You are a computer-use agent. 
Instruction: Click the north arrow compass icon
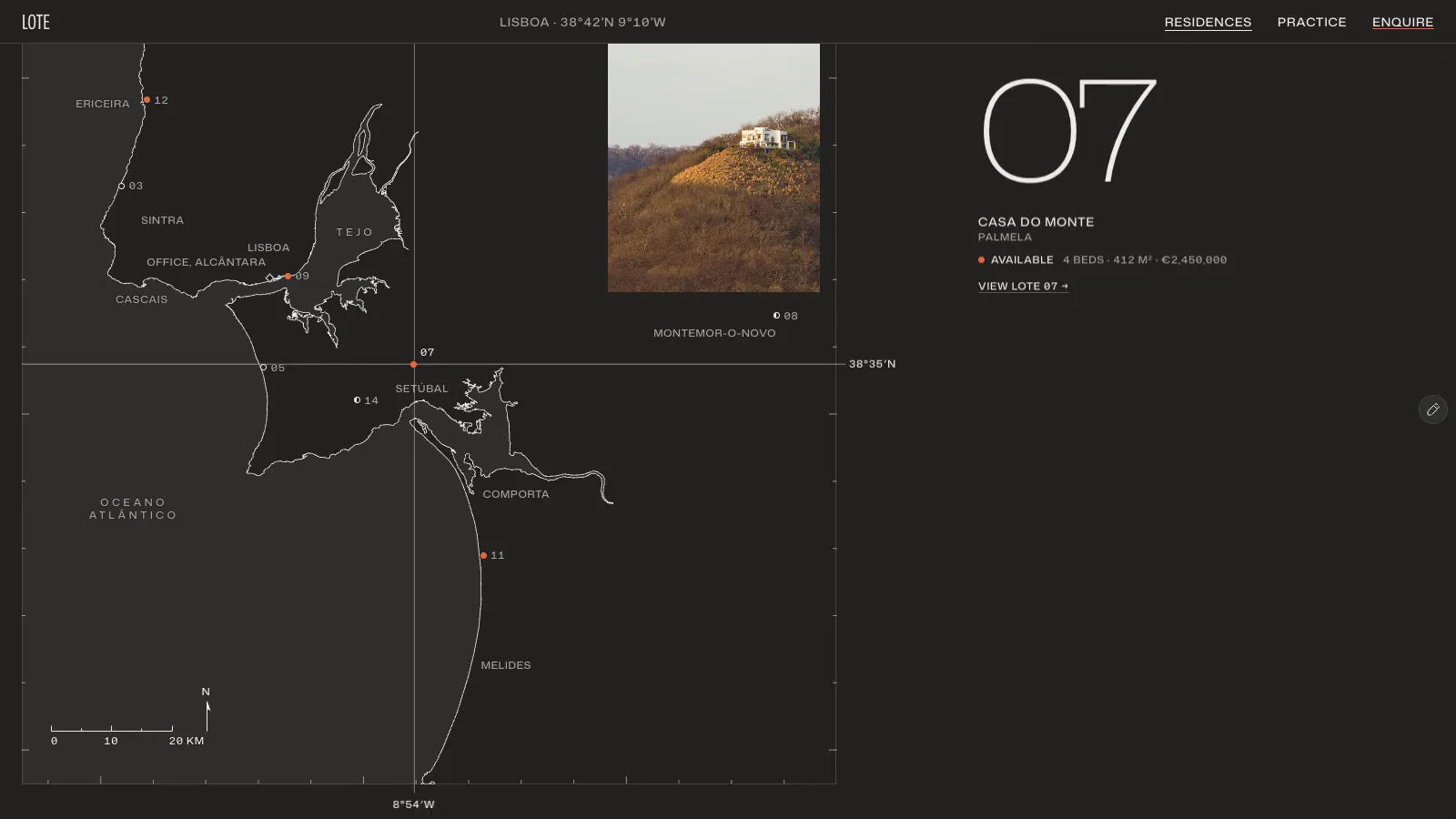coord(207,710)
